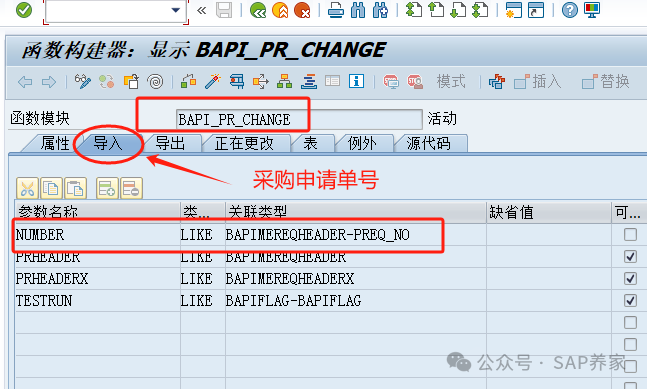Image resolution: width=647 pixels, height=389 pixels.
Task: Display Object List hierarchy icon
Action: point(285,82)
